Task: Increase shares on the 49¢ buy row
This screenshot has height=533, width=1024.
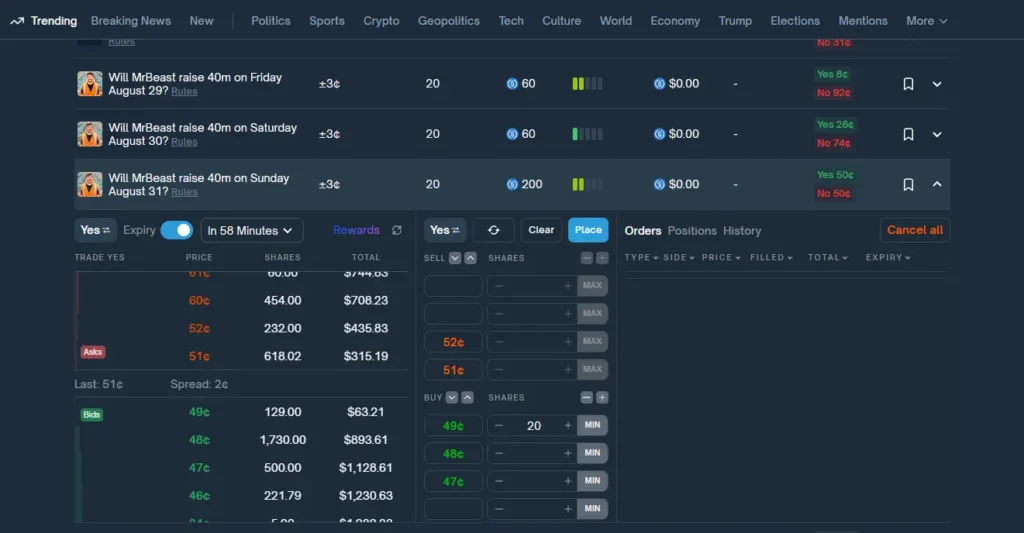Action: 568,425
